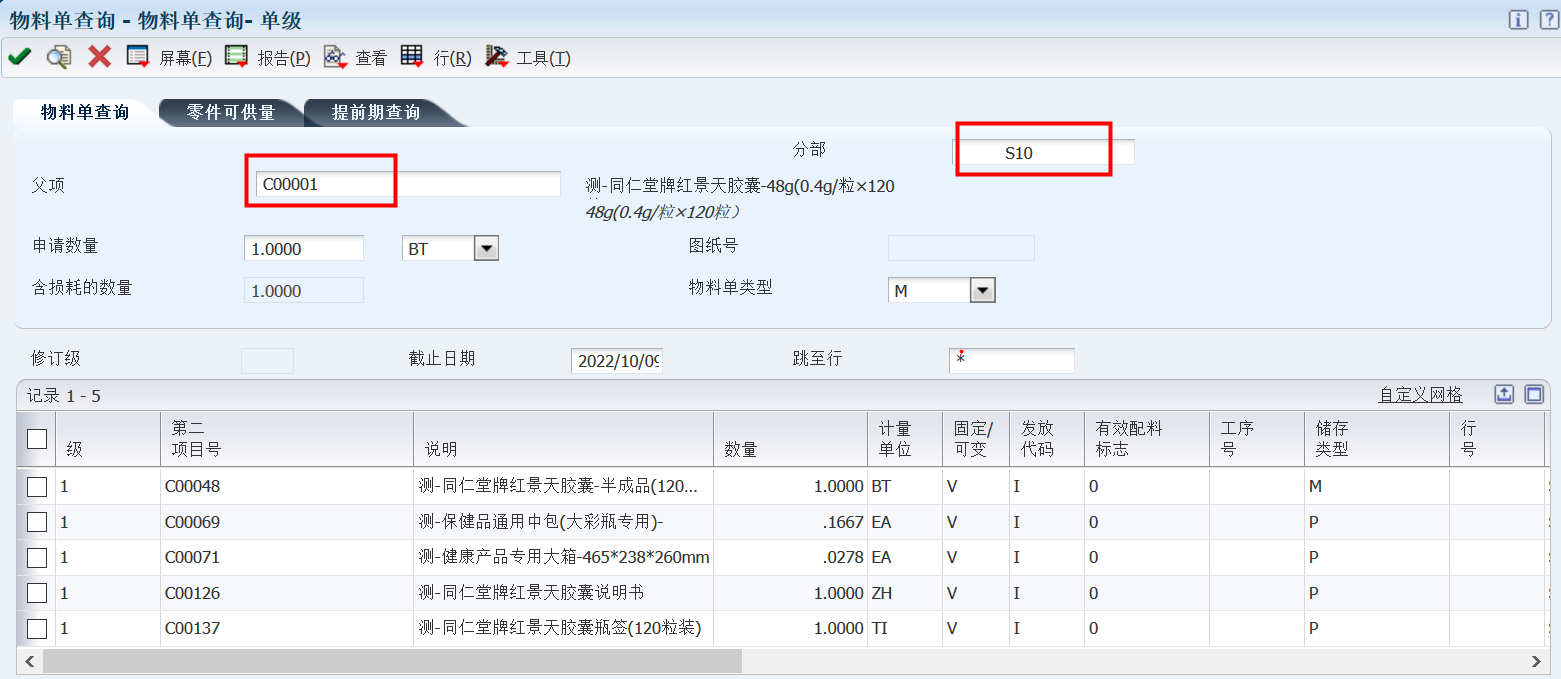1561x679 pixels.
Task: Toggle the select-all checkbox in grid header
Action: coord(37,438)
